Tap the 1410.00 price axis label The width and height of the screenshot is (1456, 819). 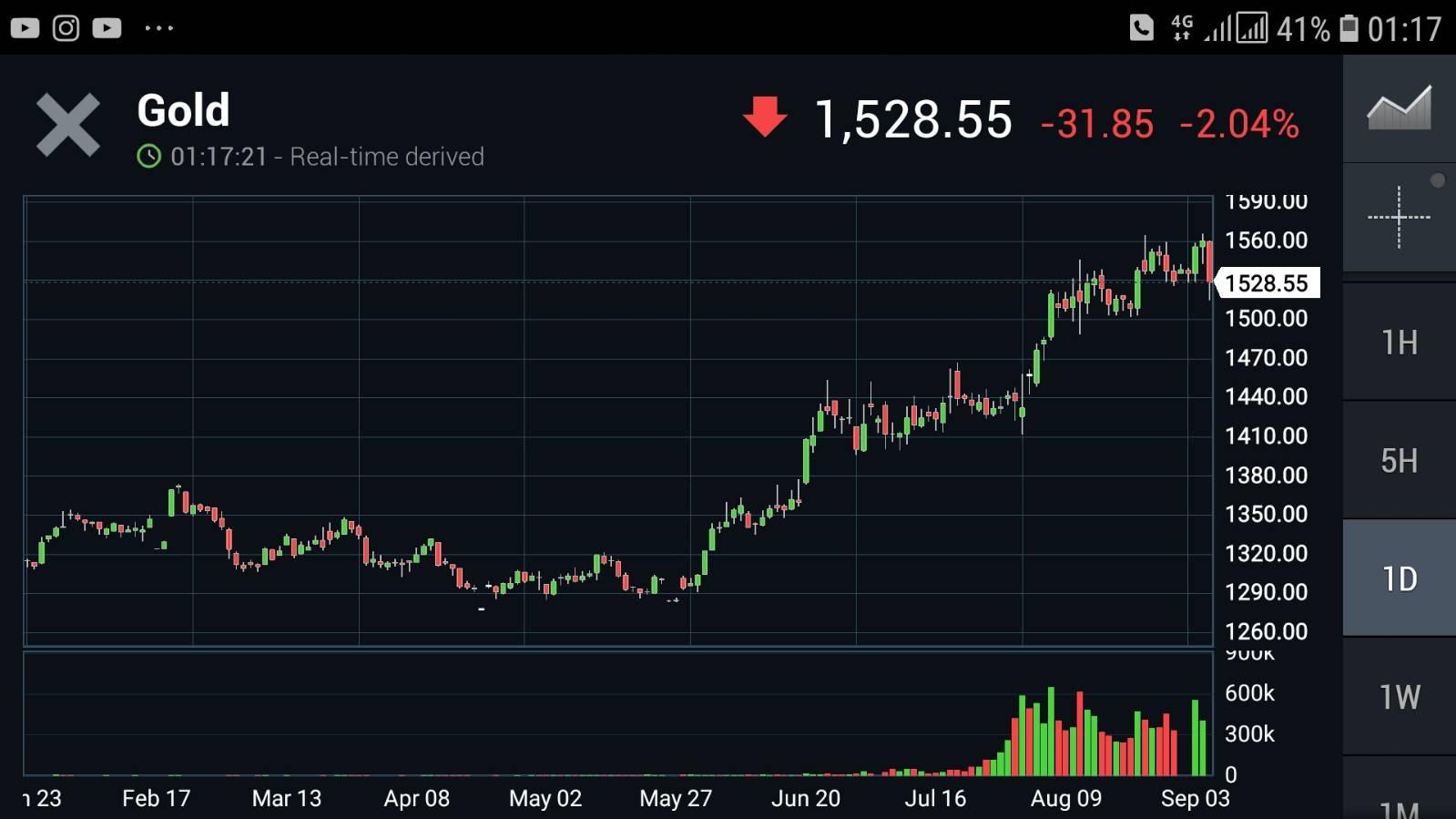(x=1266, y=436)
